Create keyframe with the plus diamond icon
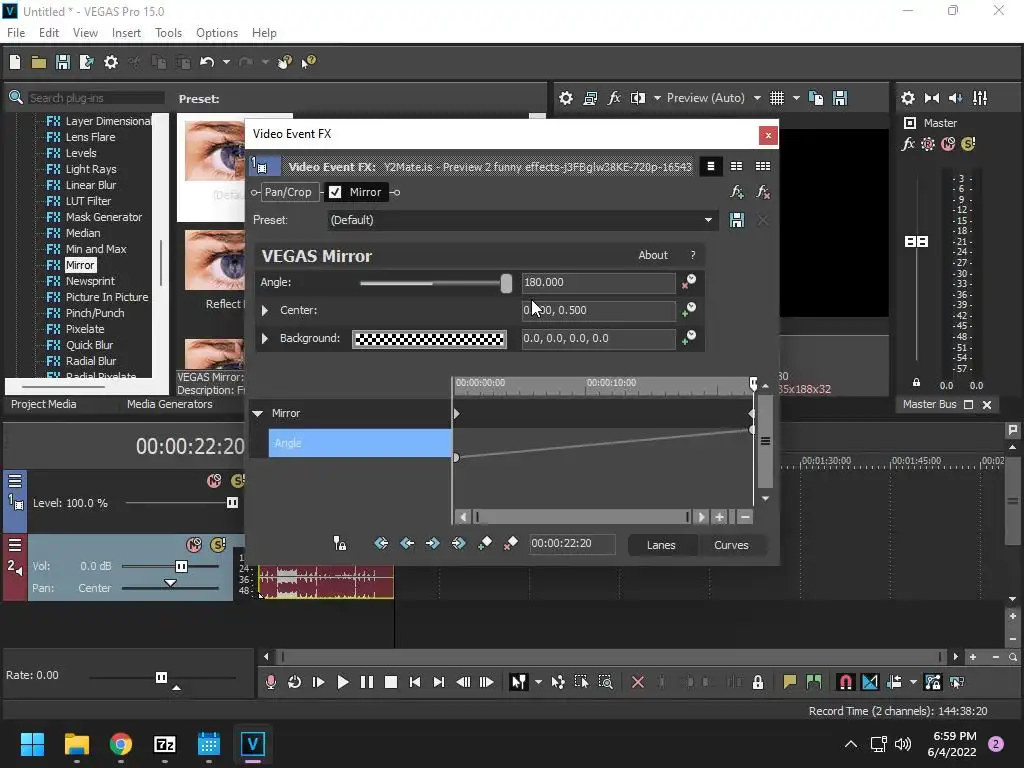Screen dimensions: 1024x768 485,543
